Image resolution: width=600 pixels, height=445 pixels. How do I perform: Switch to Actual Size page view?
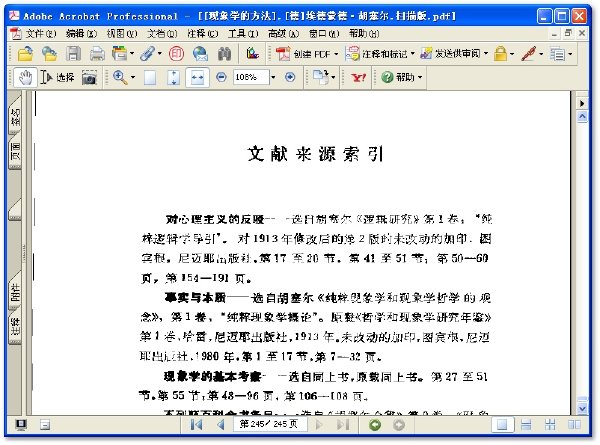pyautogui.click(x=150, y=78)
